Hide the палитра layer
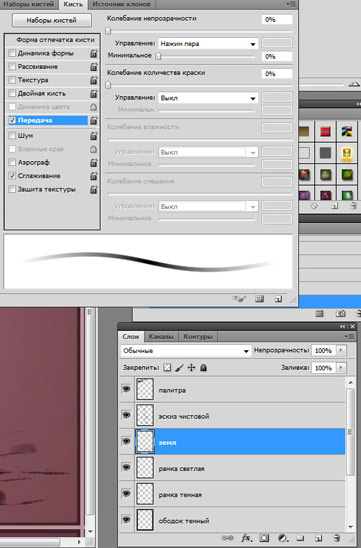 coord(126,389)
